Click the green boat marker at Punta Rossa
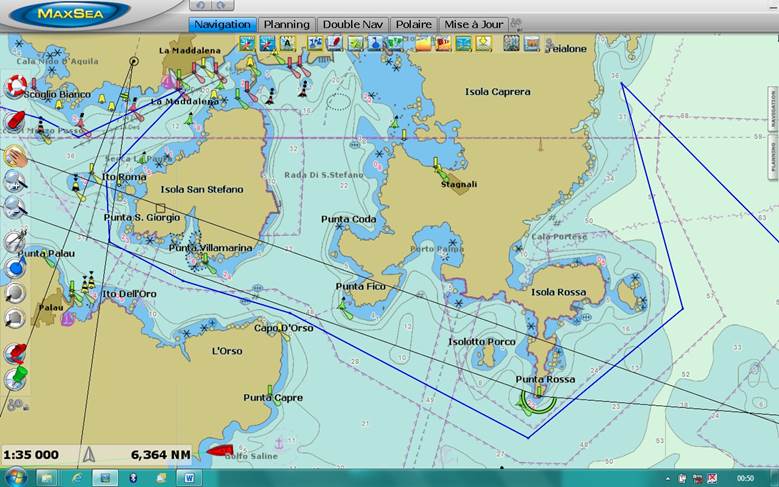779x487 pixels. tap(538, 398)
